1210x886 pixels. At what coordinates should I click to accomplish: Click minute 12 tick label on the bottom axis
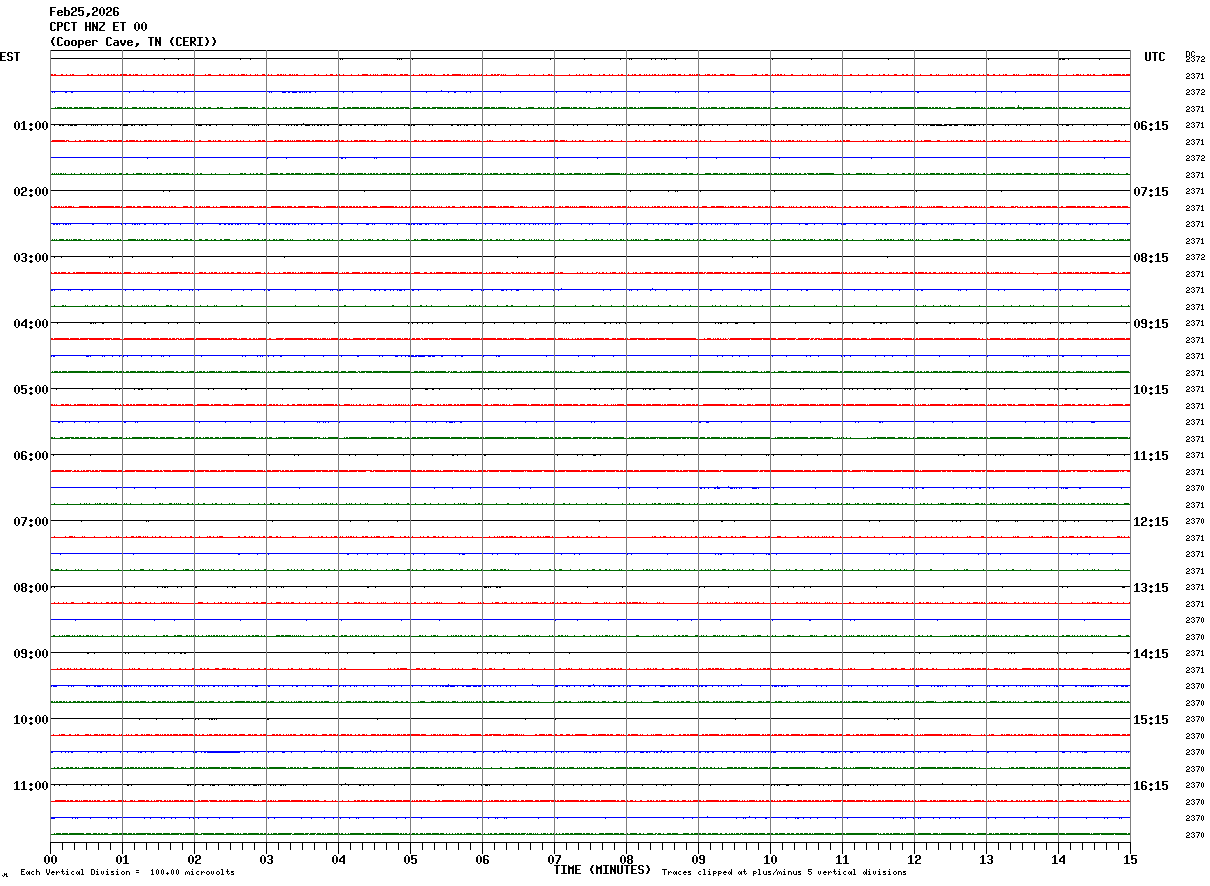[x=914, y=859]
